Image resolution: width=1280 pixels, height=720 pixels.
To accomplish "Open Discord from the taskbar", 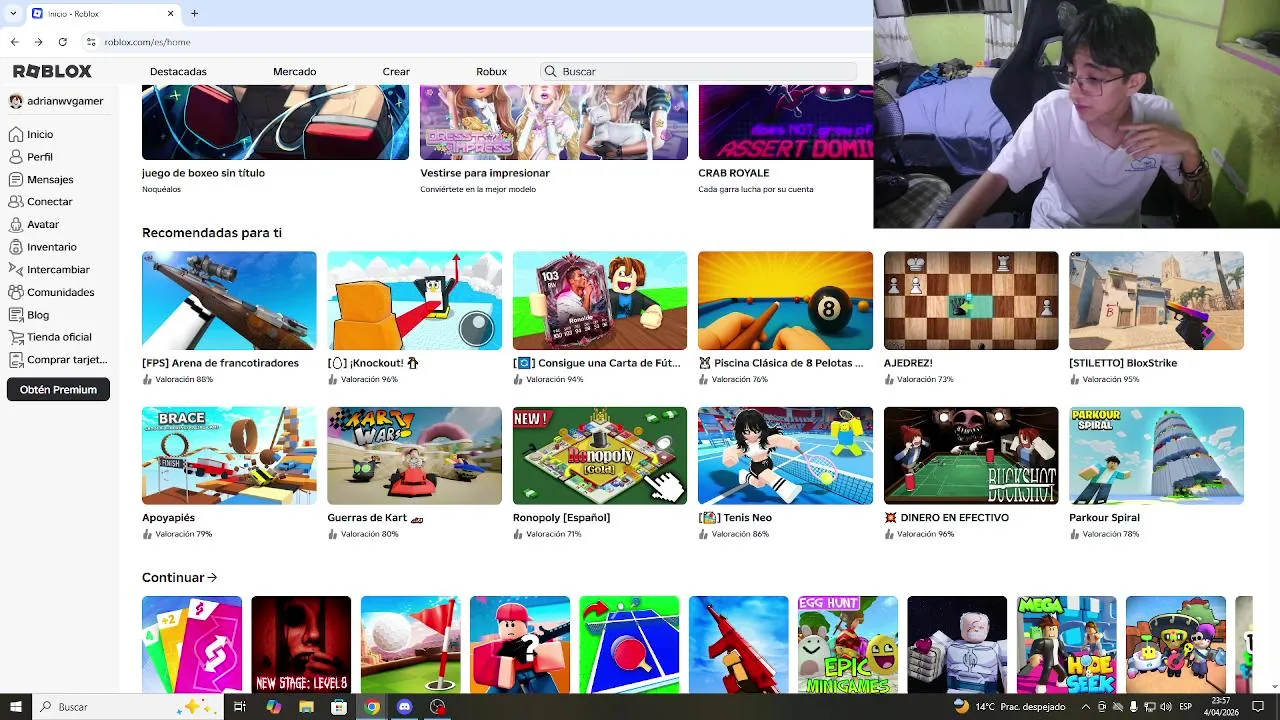I will (x=405, y=706).
